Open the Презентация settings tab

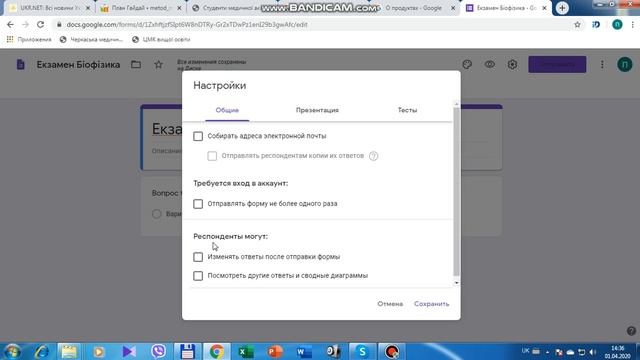pyautogui.click(x=317, y=110)
